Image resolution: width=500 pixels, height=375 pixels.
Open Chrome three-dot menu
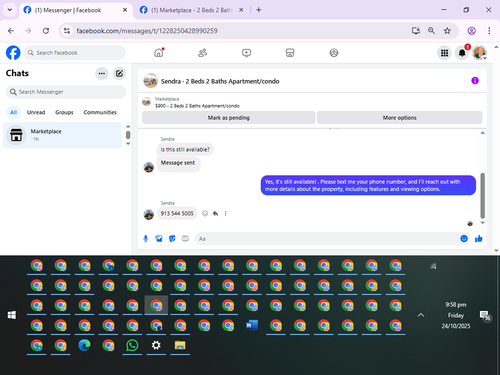489,31
